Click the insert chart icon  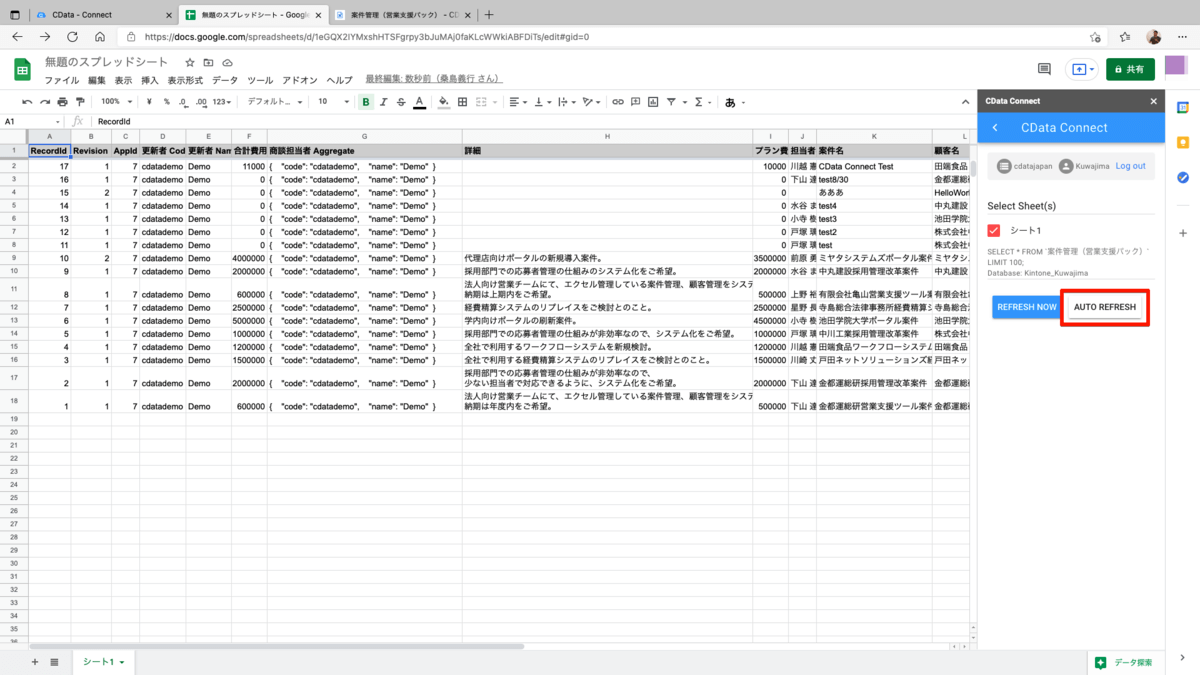653,102
